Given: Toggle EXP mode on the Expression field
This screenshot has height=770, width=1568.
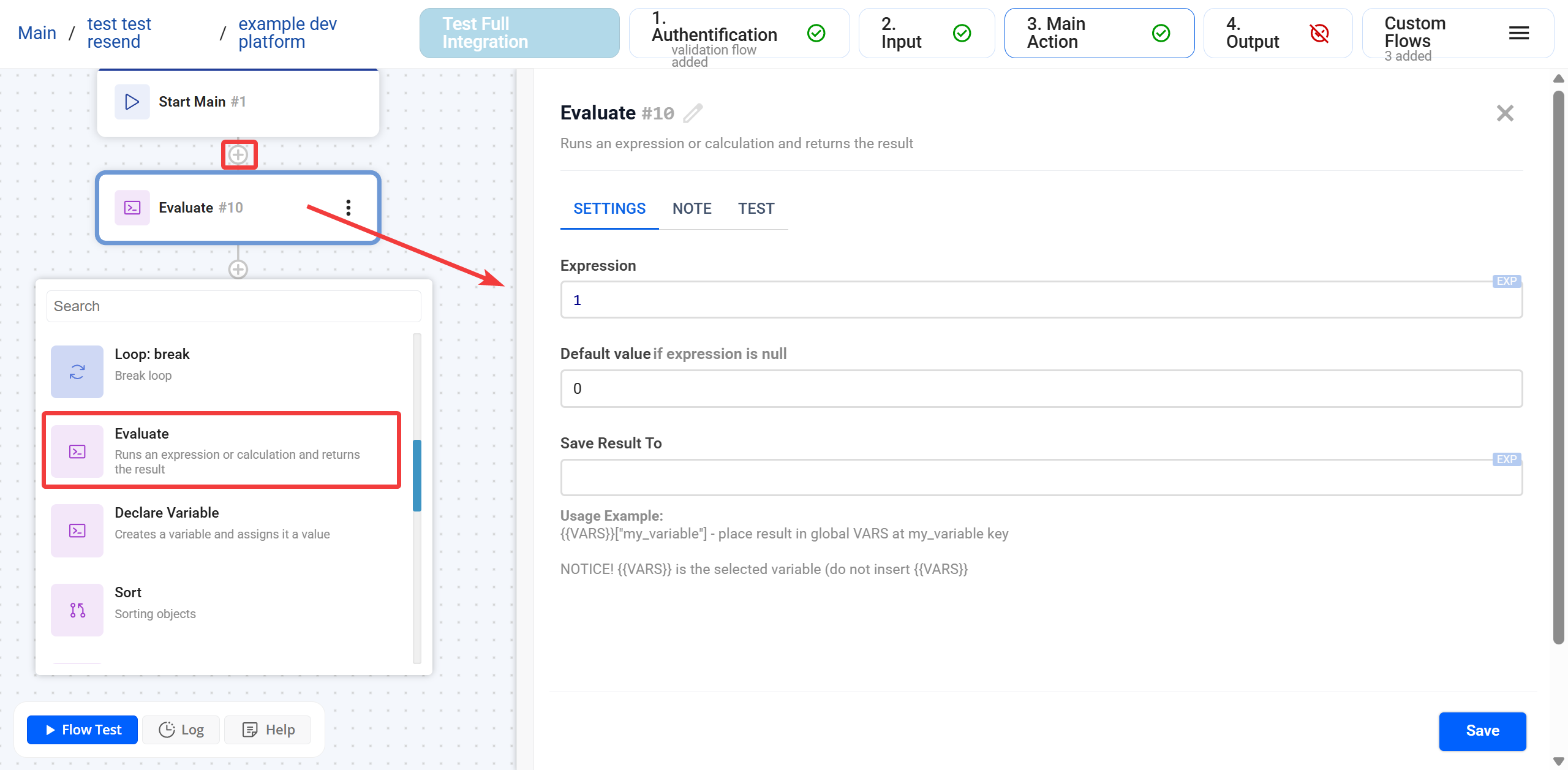Looking at the screenshot, I should (1506, 281).
